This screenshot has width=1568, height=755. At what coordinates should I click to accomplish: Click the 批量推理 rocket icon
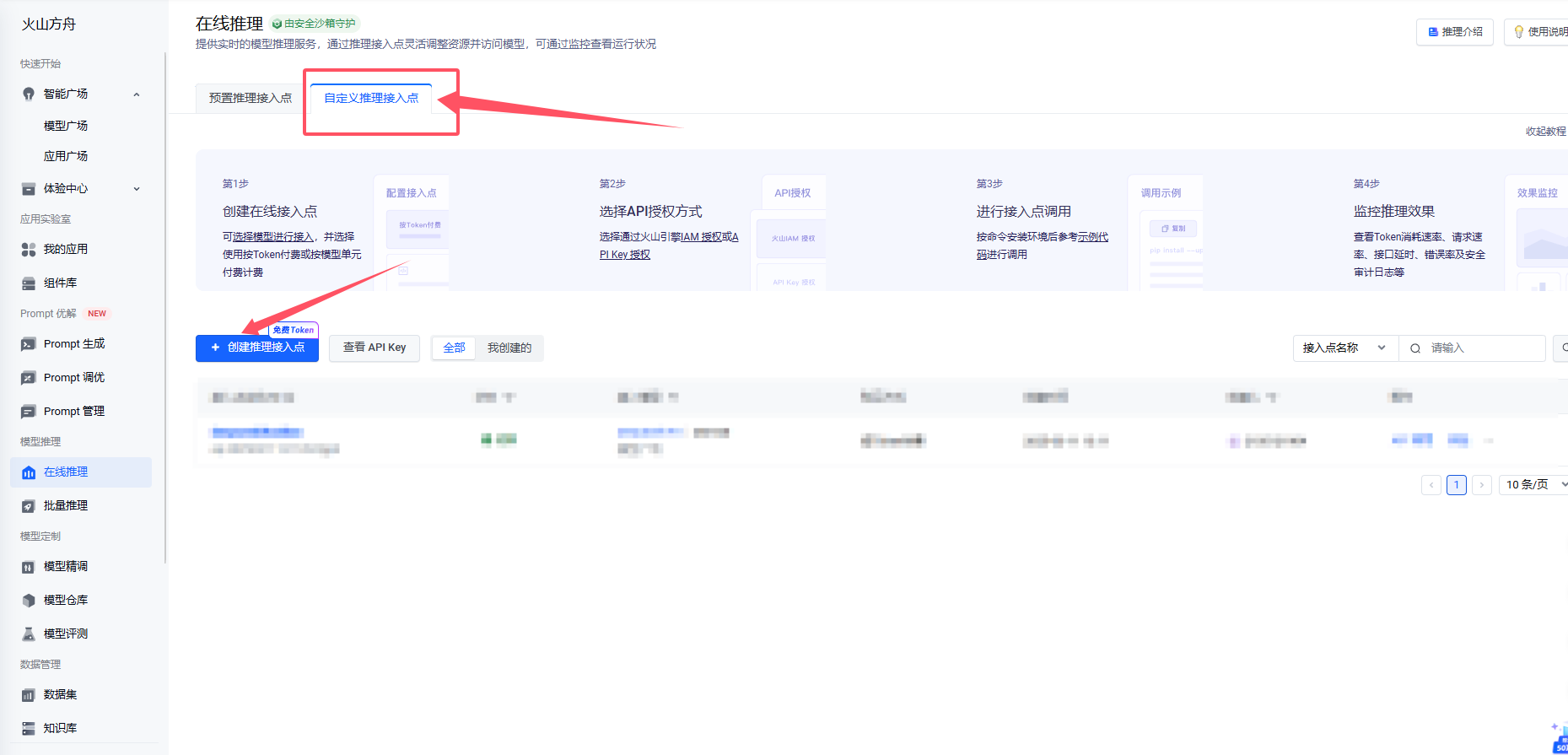point(29,505)
